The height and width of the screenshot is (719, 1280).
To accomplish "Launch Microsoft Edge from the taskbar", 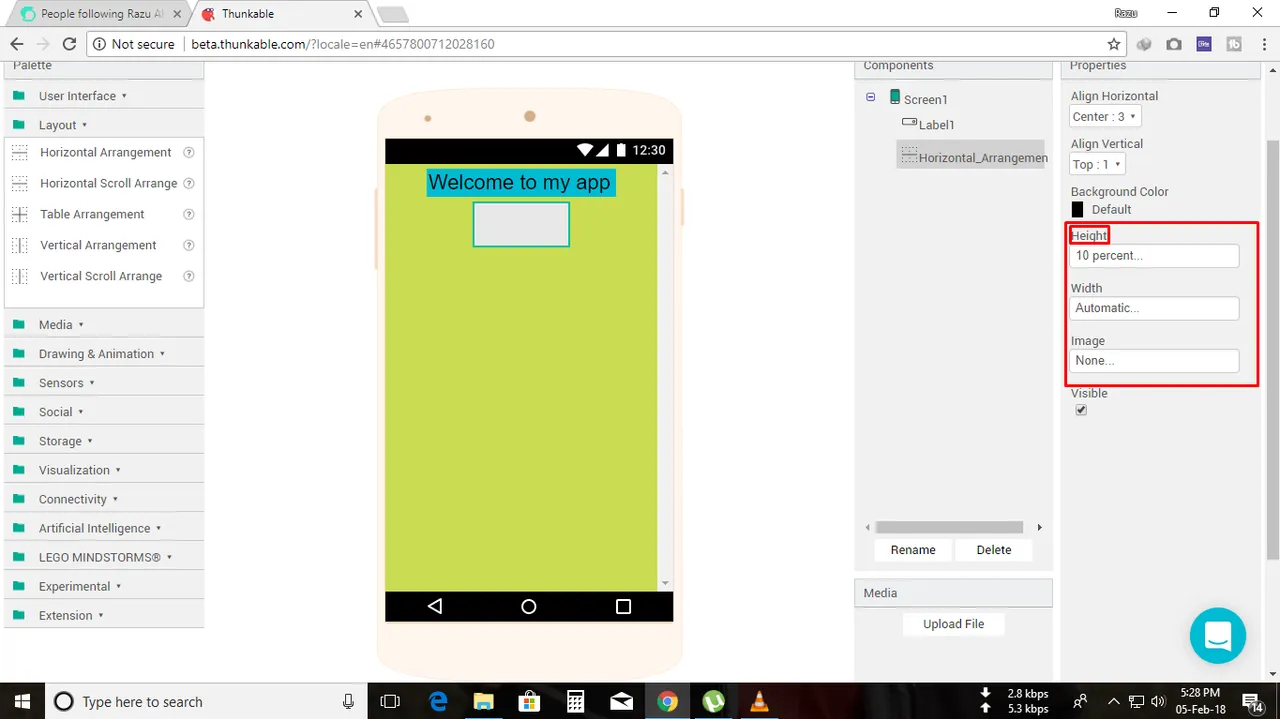I will (x=438, y=701).
